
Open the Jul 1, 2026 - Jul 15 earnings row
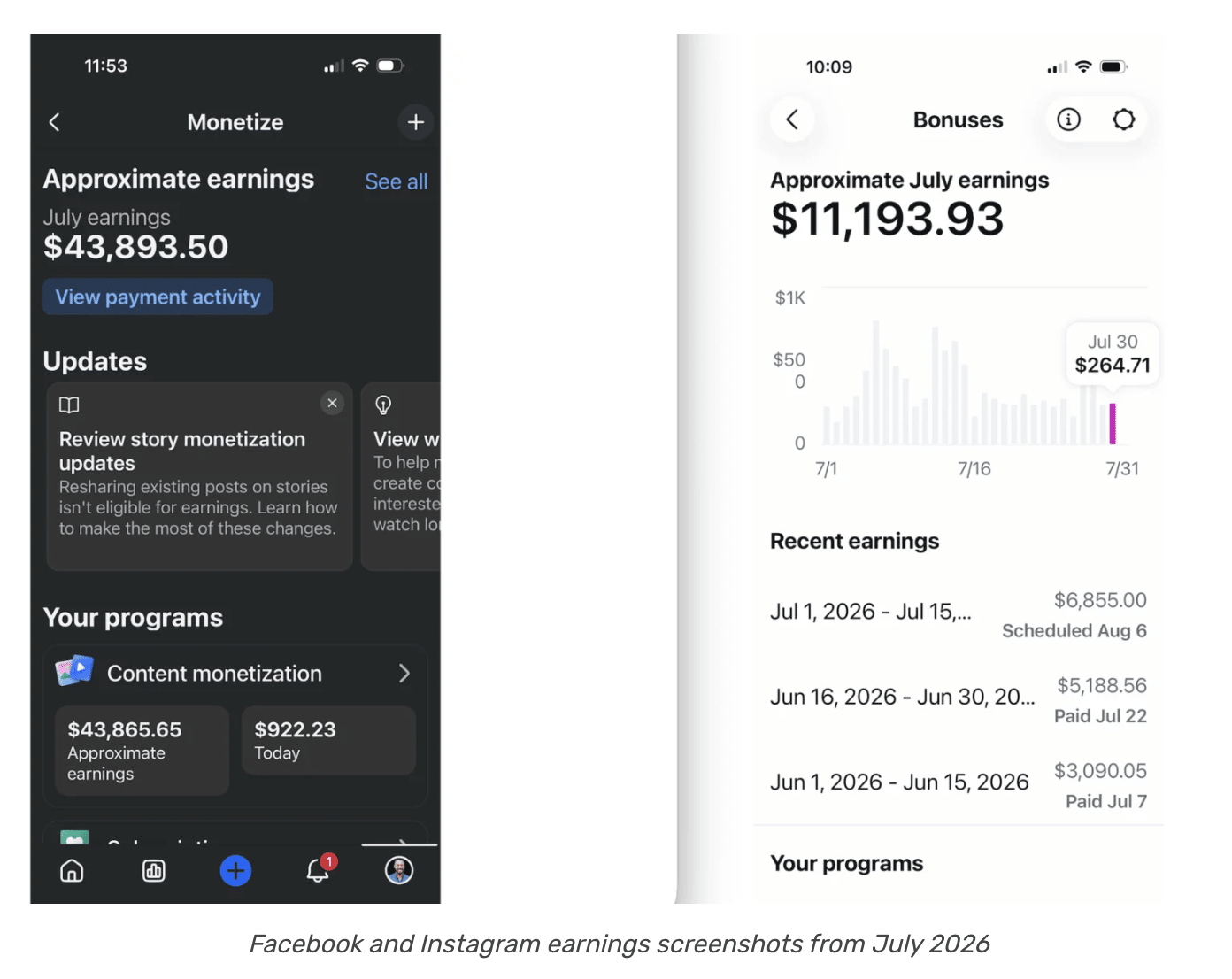[x=959, y=614]
